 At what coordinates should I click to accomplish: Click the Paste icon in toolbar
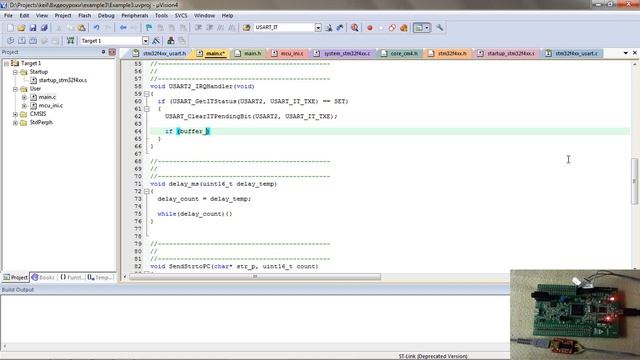(82, 28)
